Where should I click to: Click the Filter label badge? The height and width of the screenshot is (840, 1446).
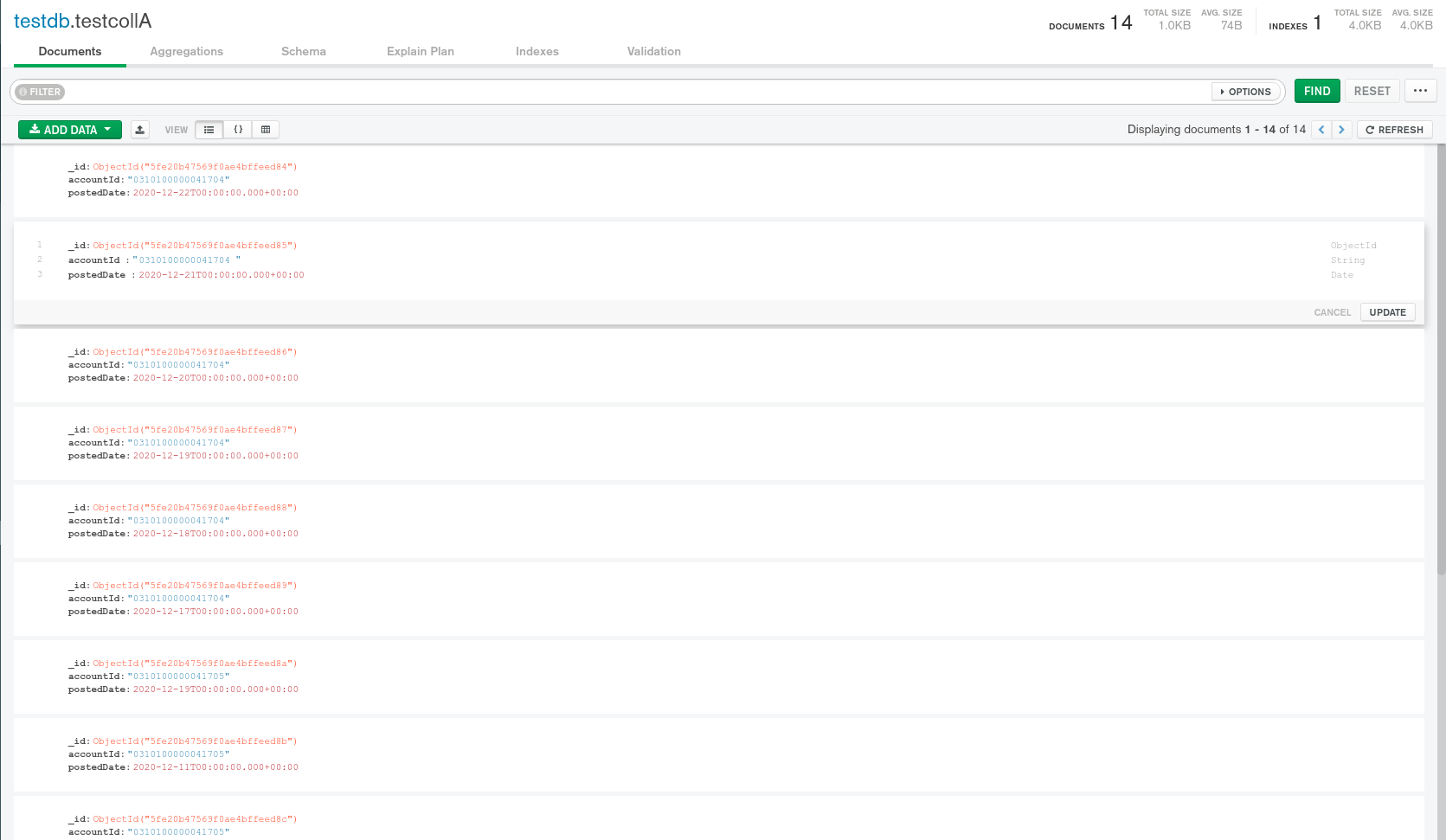(x=41, y=92)
